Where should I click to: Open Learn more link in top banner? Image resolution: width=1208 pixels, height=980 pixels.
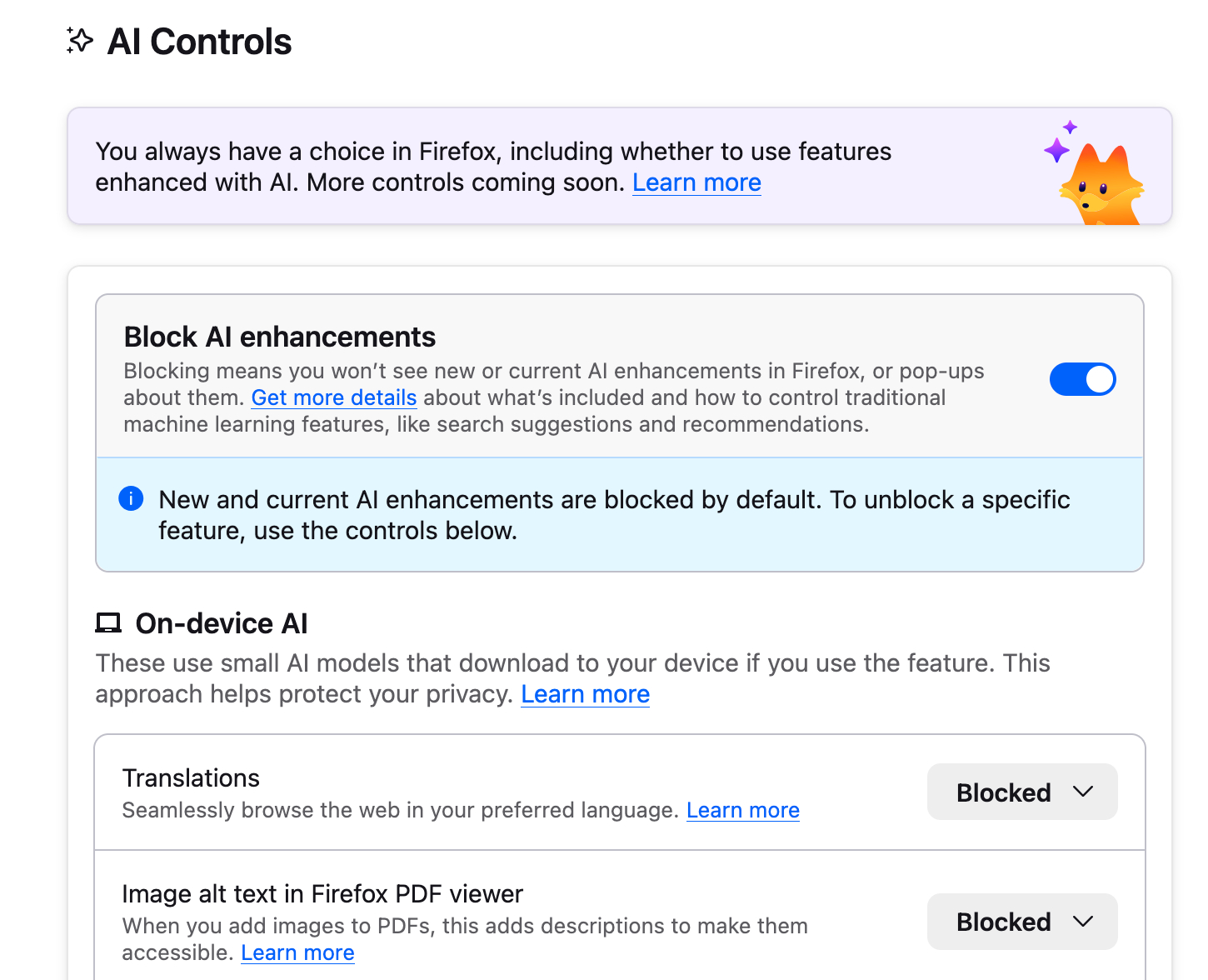pos(696,182)
